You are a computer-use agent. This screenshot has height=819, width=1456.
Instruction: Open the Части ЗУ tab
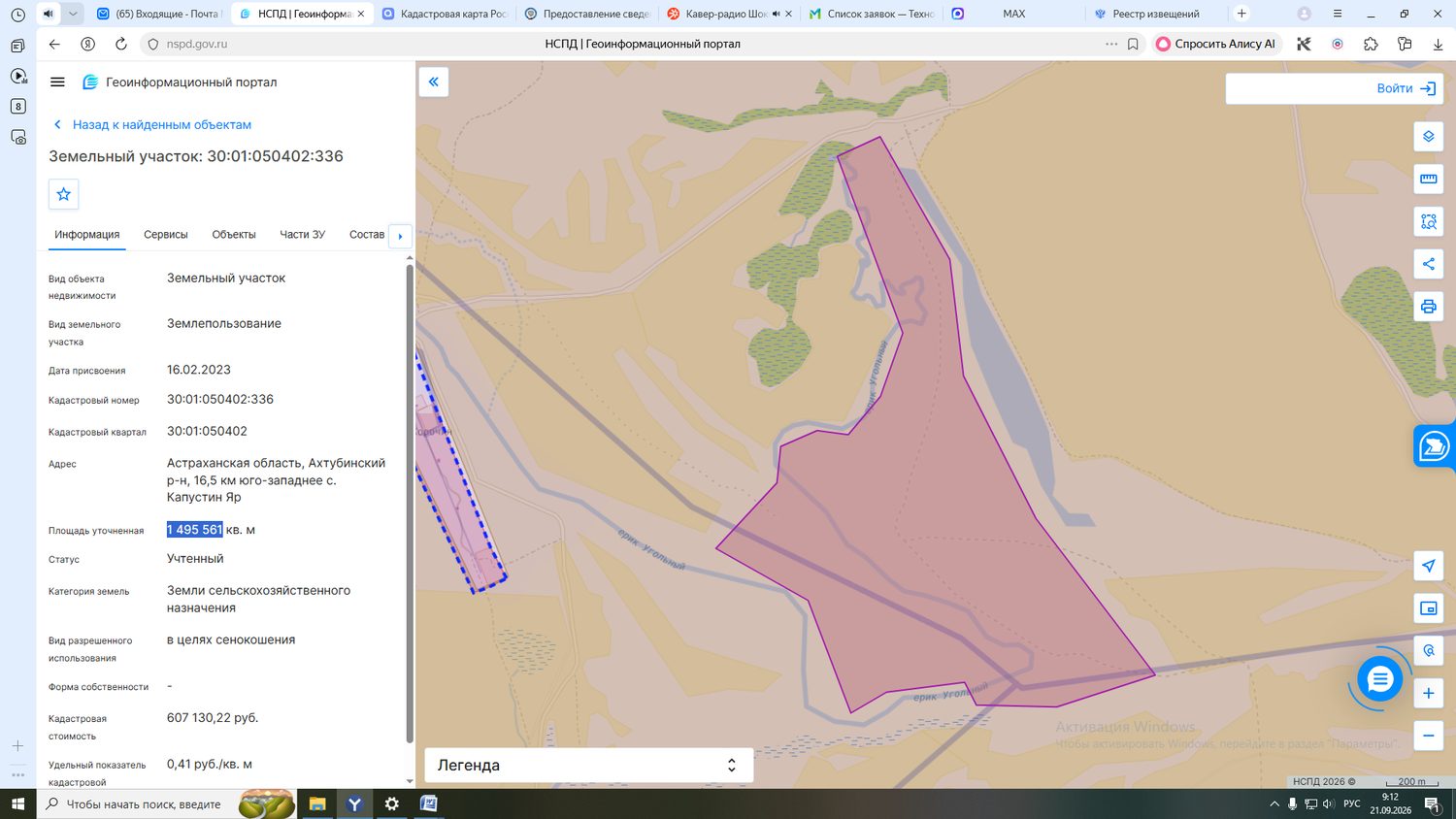(x=303, y=235)
